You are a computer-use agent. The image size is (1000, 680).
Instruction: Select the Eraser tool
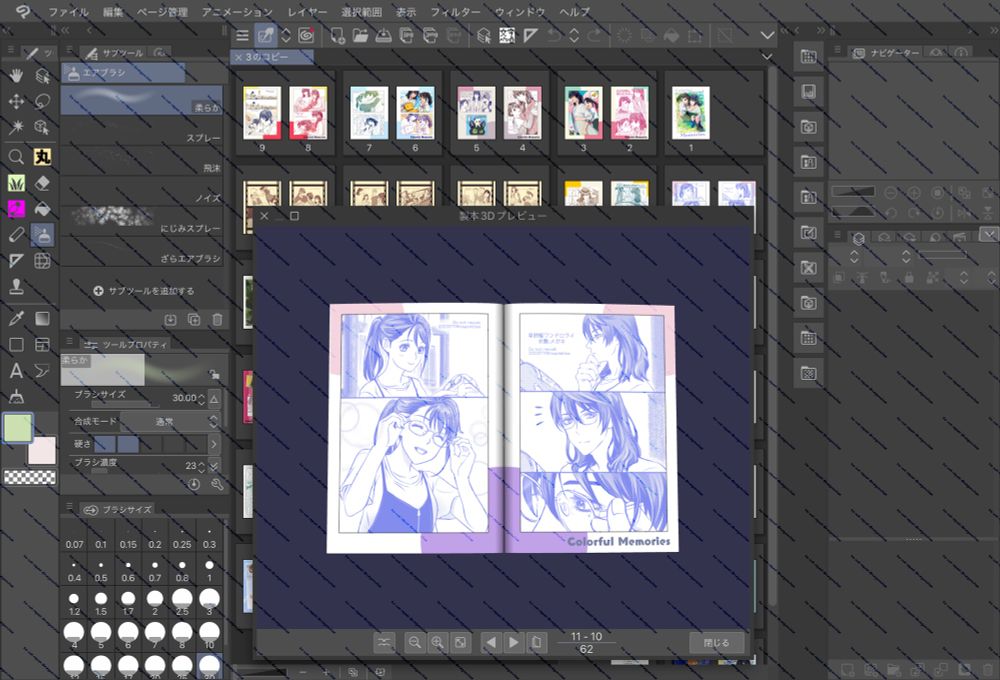[x=42, y=183]
